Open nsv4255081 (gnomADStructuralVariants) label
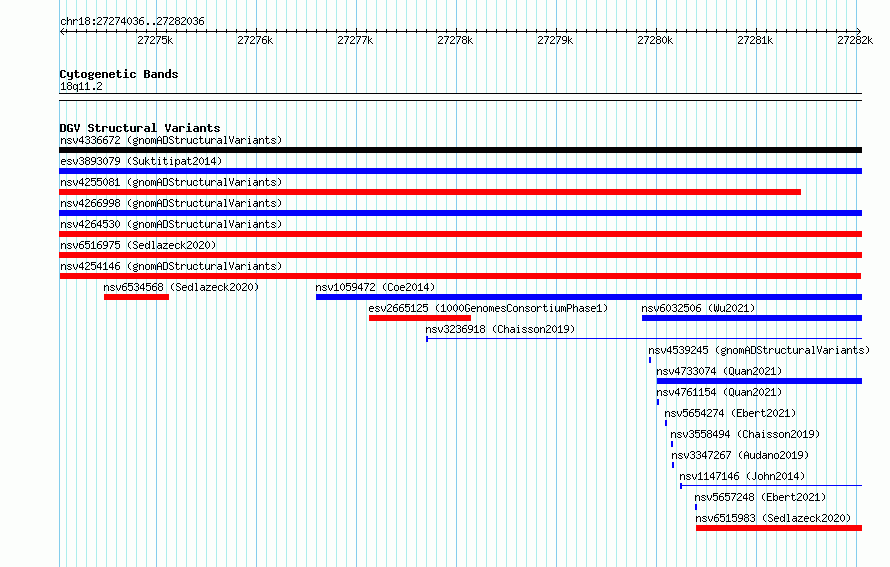Viewport: 890px width, 567px height. pyautogui.click(x=171, y=182)
